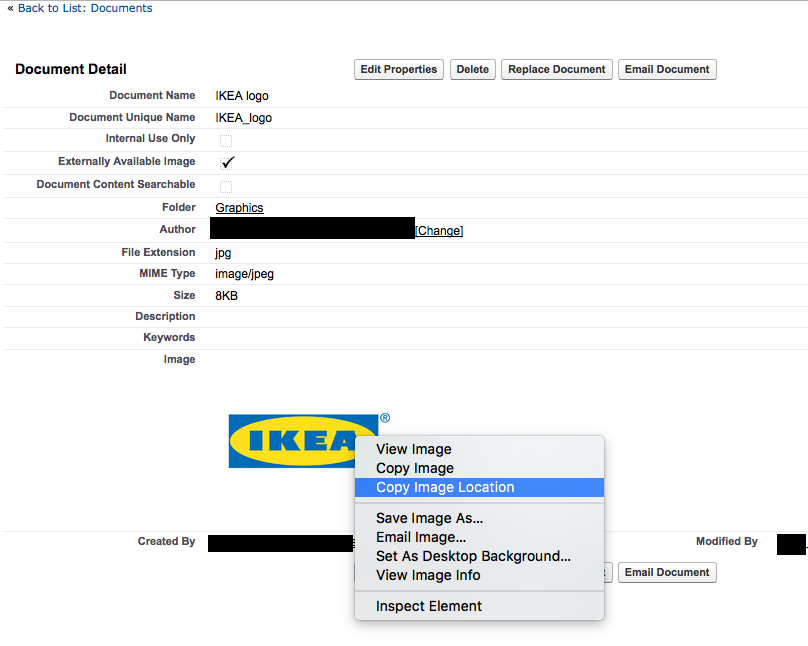
Task: Select Set As Desktop Background… entry
Action: 479,556
